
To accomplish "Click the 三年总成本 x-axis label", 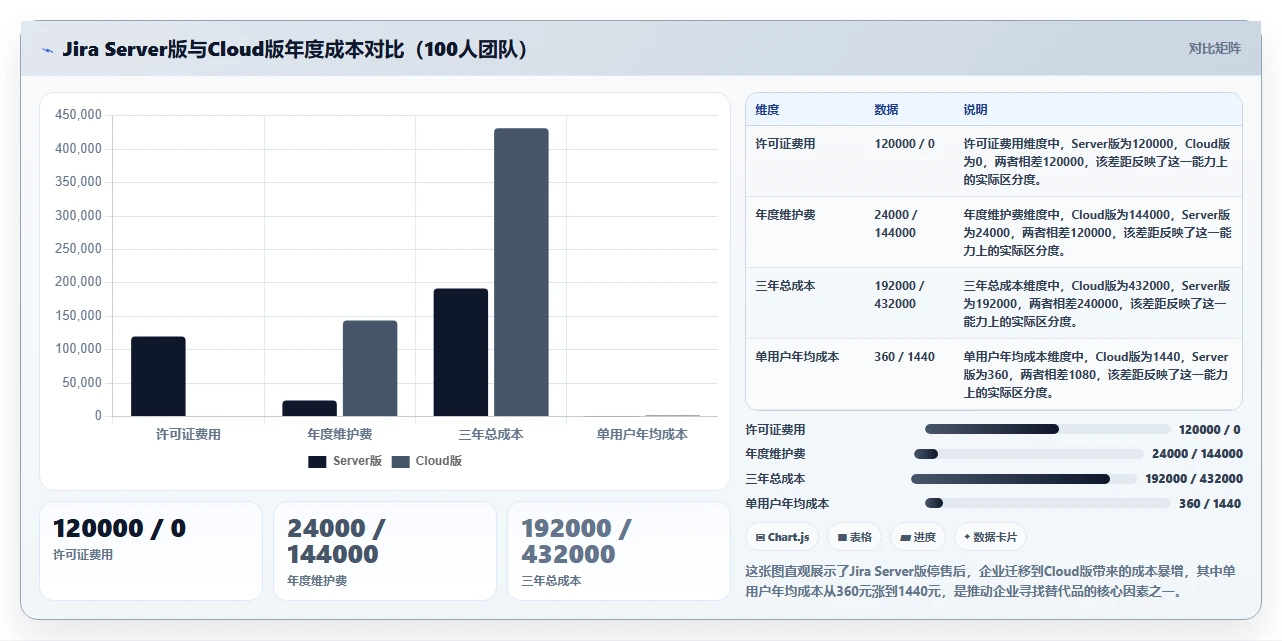I will 491,434.
